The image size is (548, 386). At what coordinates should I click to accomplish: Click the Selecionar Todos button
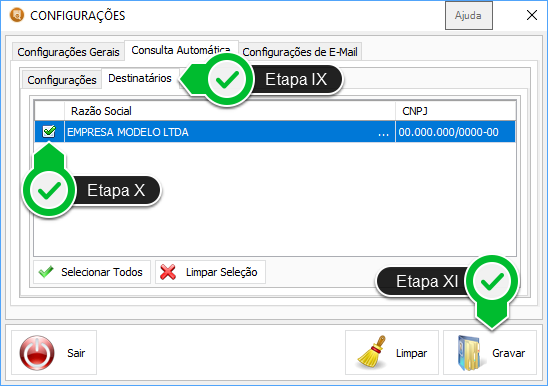click(x=92, y=272)
